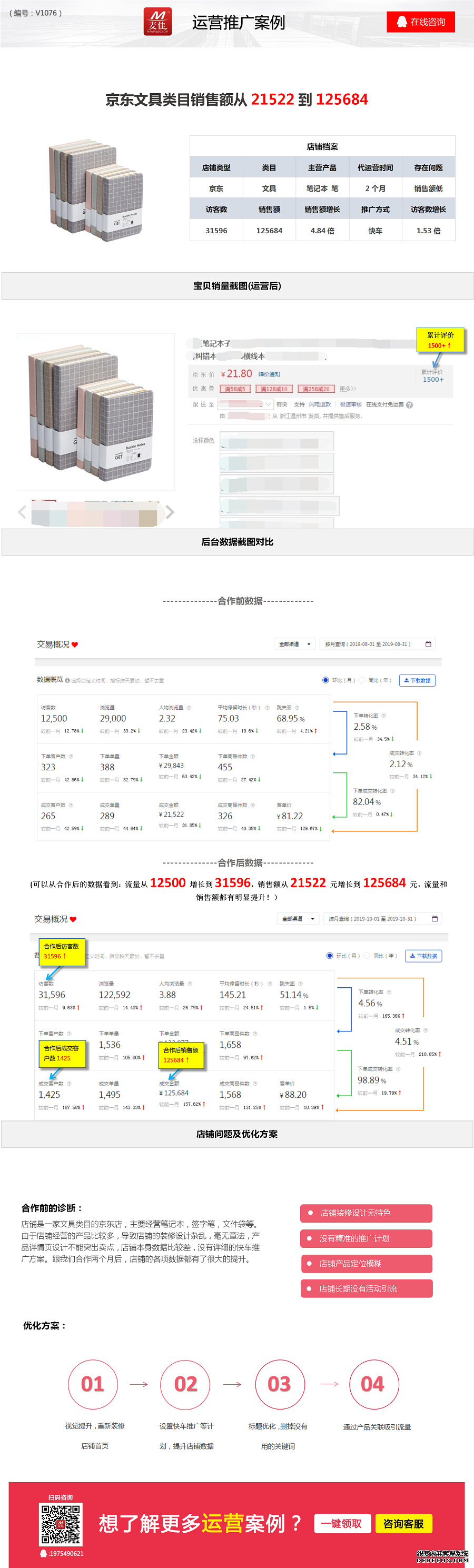Click help icon beside 平均停留时长 at 145.21

[269, 984]
